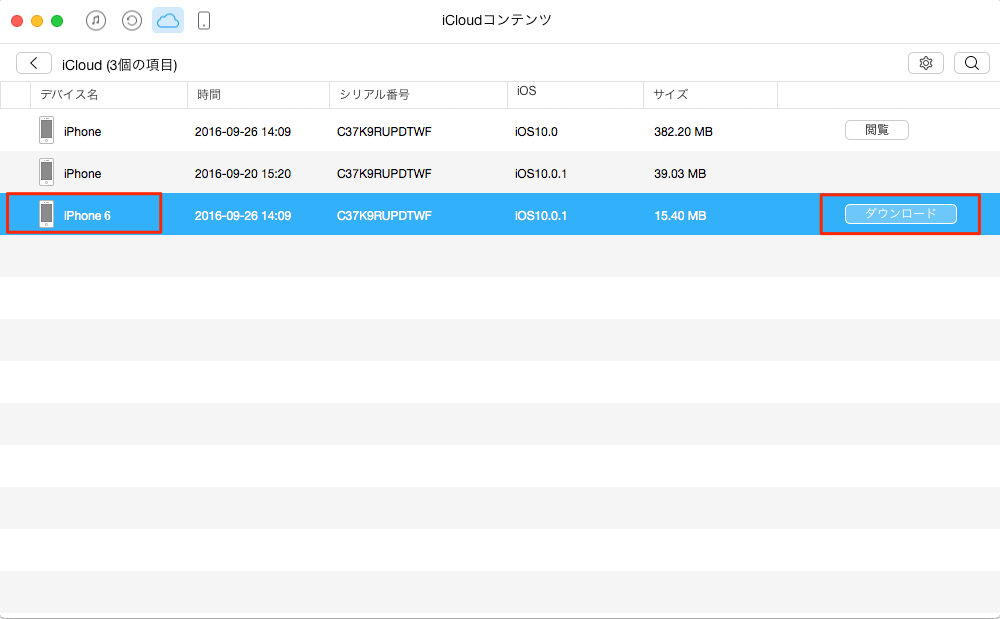Click serial C37K9RUPDTWF in the iOS10.0 row
This screenshot has height=619, width=1000.
click(384, 131)
